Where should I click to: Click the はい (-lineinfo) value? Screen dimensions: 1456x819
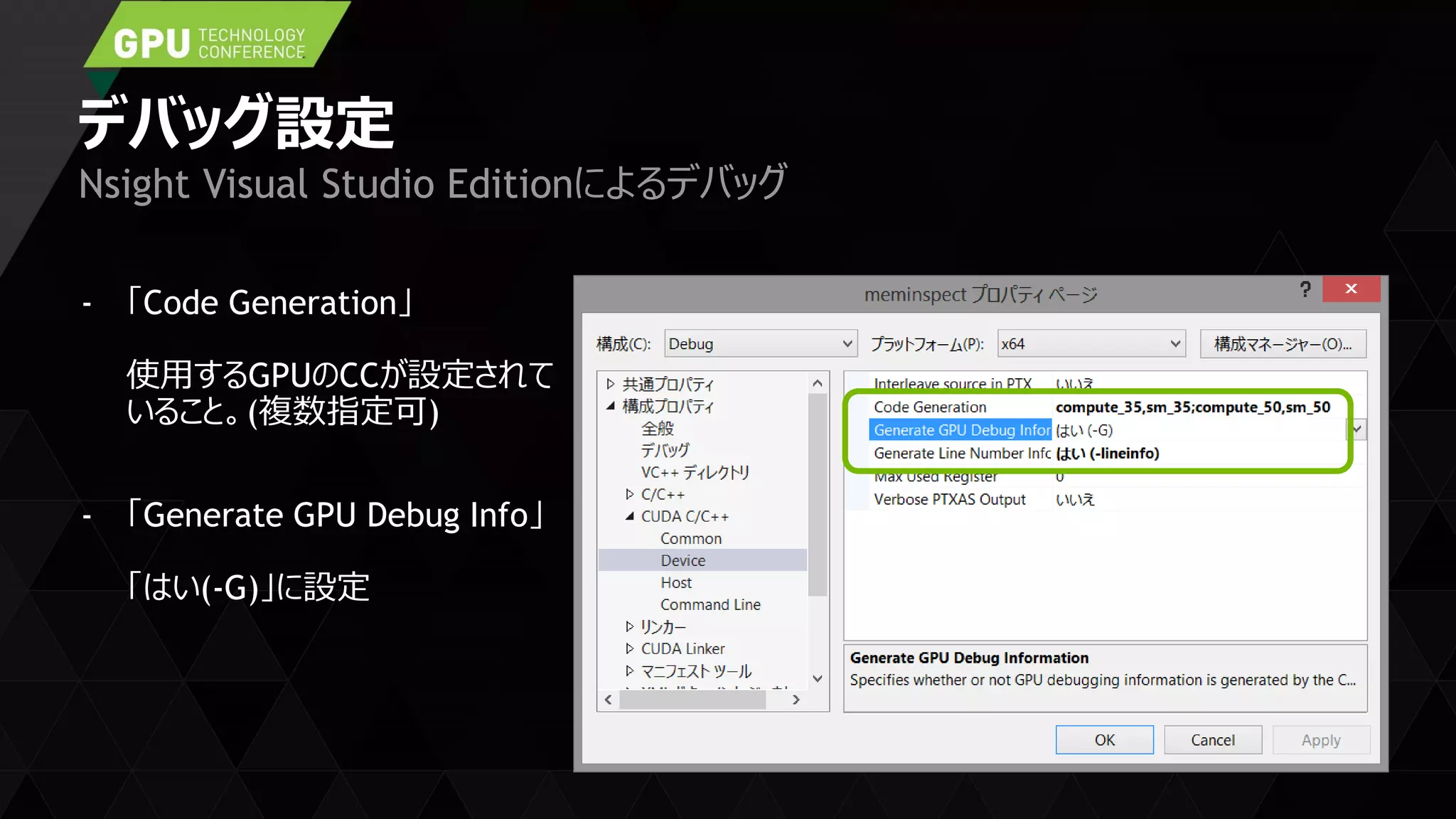1108,453
